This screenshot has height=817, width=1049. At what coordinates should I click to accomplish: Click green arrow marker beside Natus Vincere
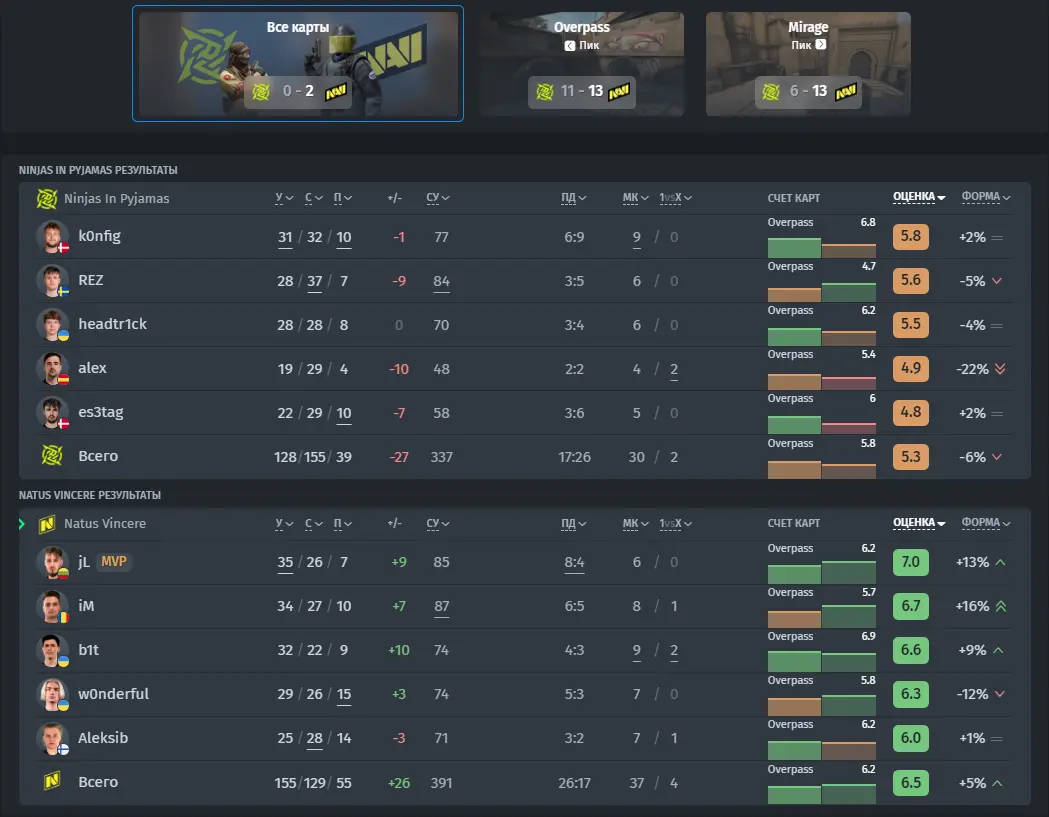point(22,524)
